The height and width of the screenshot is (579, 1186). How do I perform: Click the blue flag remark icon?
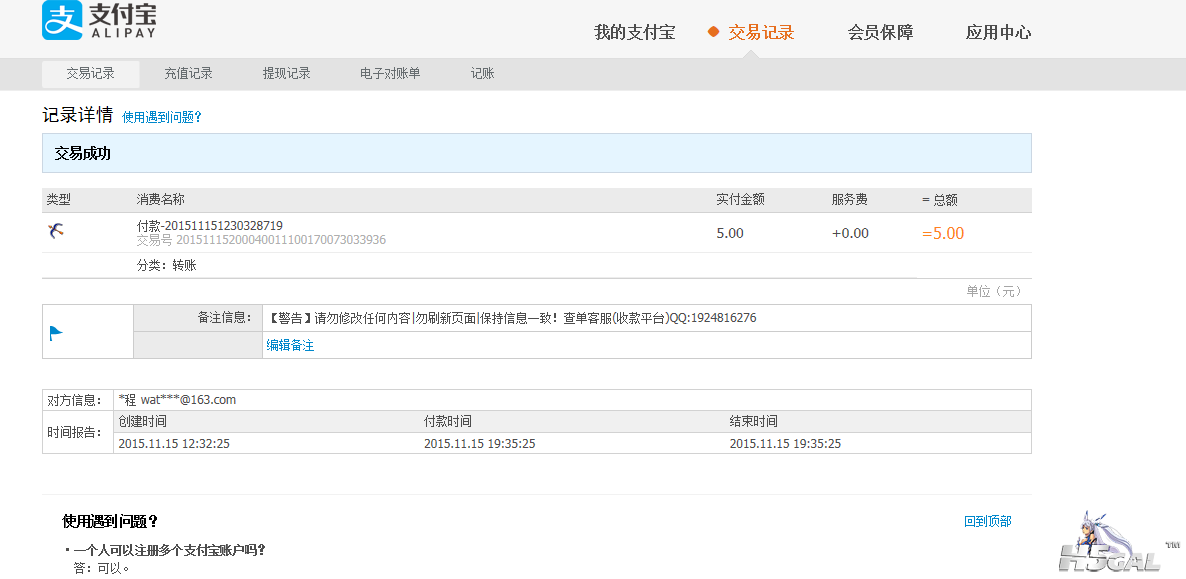pos(56,333)
